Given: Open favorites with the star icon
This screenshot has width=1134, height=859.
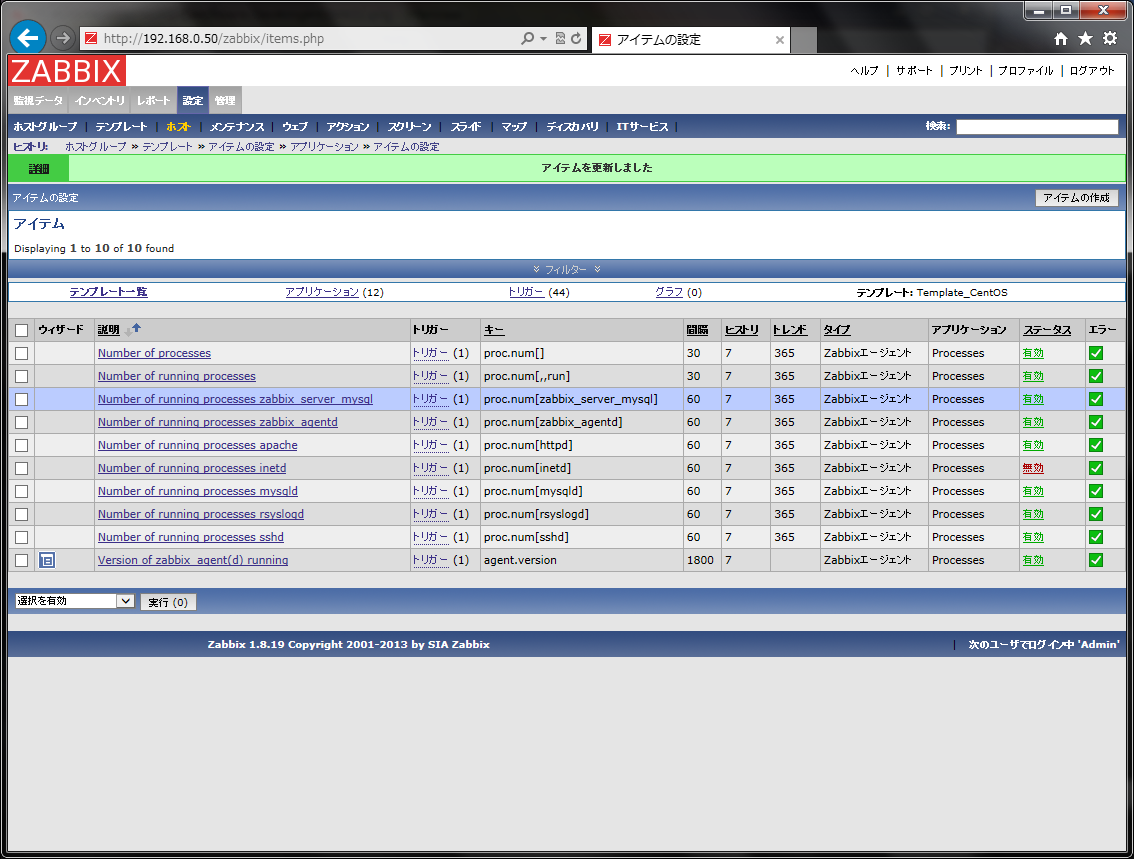Looking at the screenshot, I should [x=1085, y=38].
